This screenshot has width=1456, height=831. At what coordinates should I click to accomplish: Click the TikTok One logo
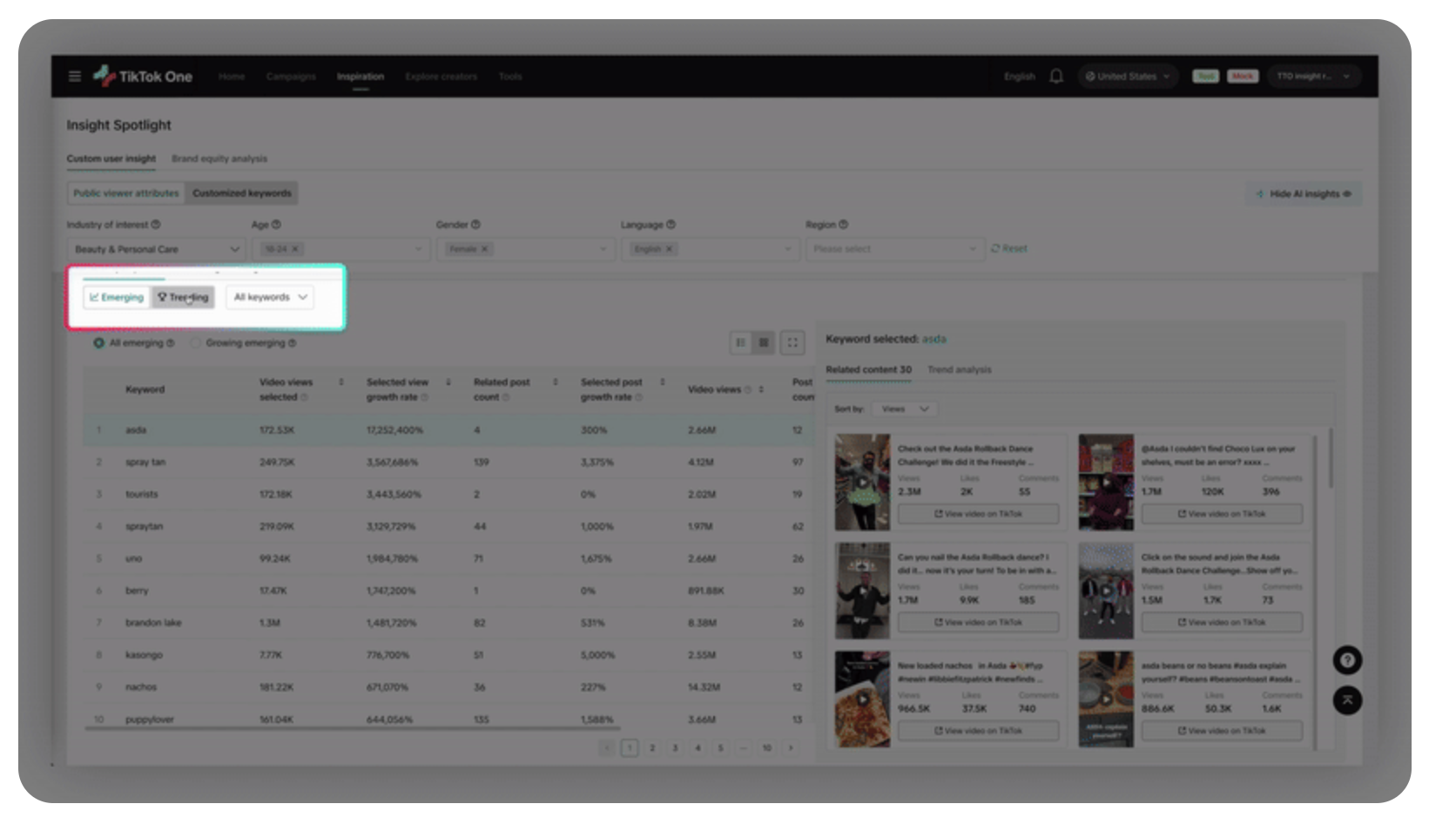143,77
